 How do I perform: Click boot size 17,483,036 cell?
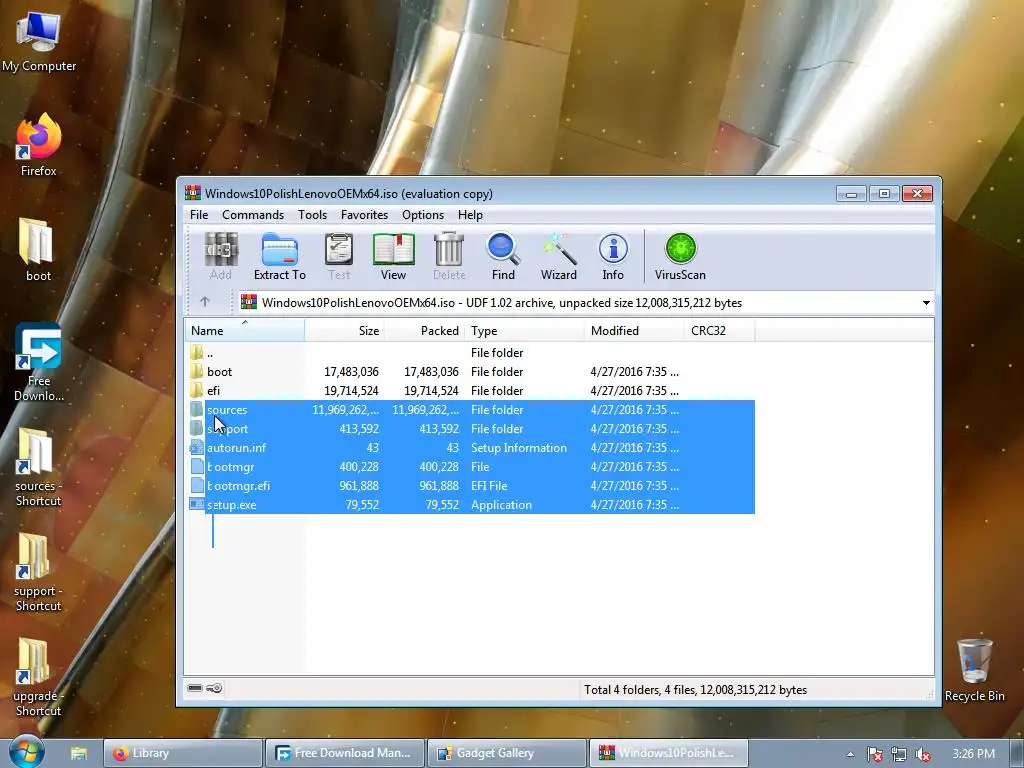click(x=351, y=372)
